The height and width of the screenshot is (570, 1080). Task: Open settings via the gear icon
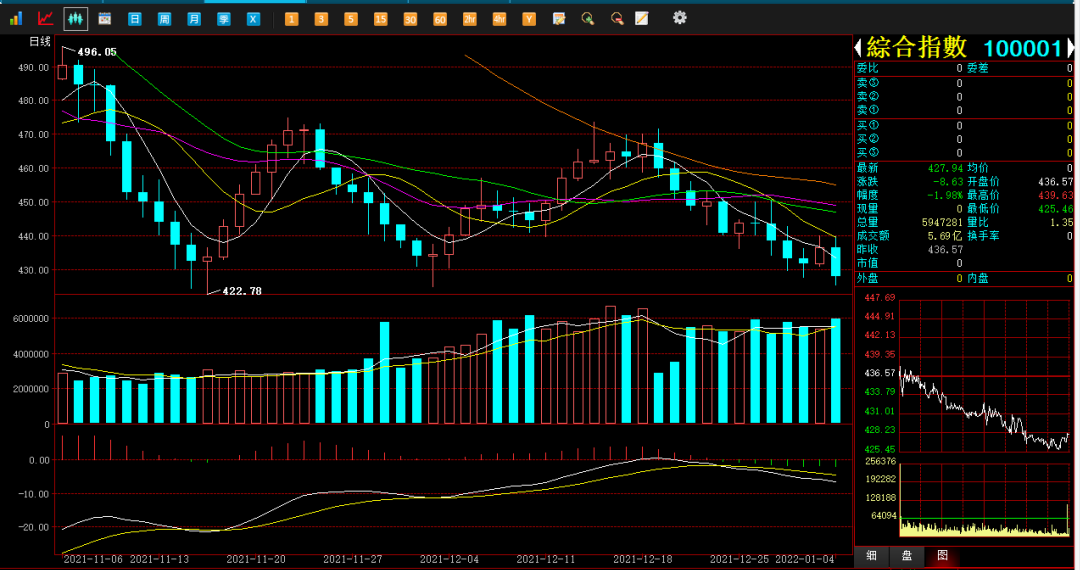[x=680, y=18]
